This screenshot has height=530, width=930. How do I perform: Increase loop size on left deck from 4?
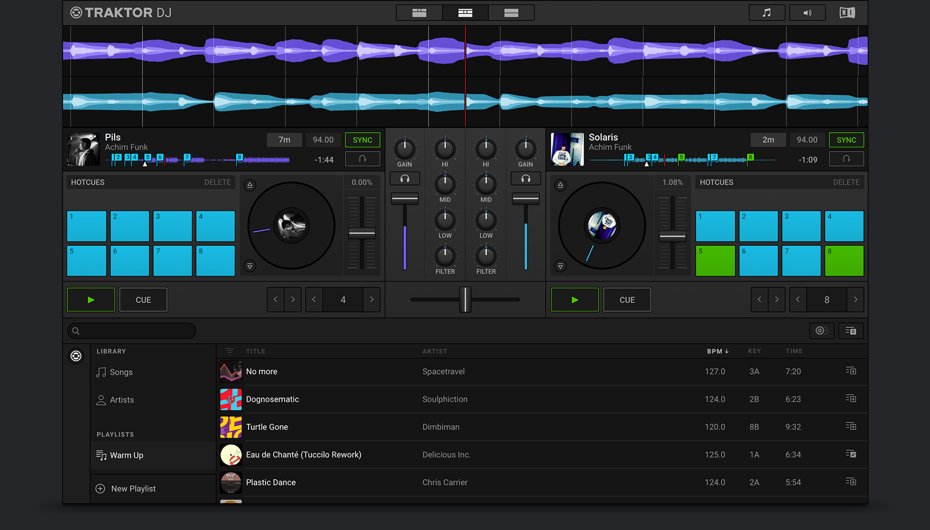pyautogui.click(x=371, y=299)
